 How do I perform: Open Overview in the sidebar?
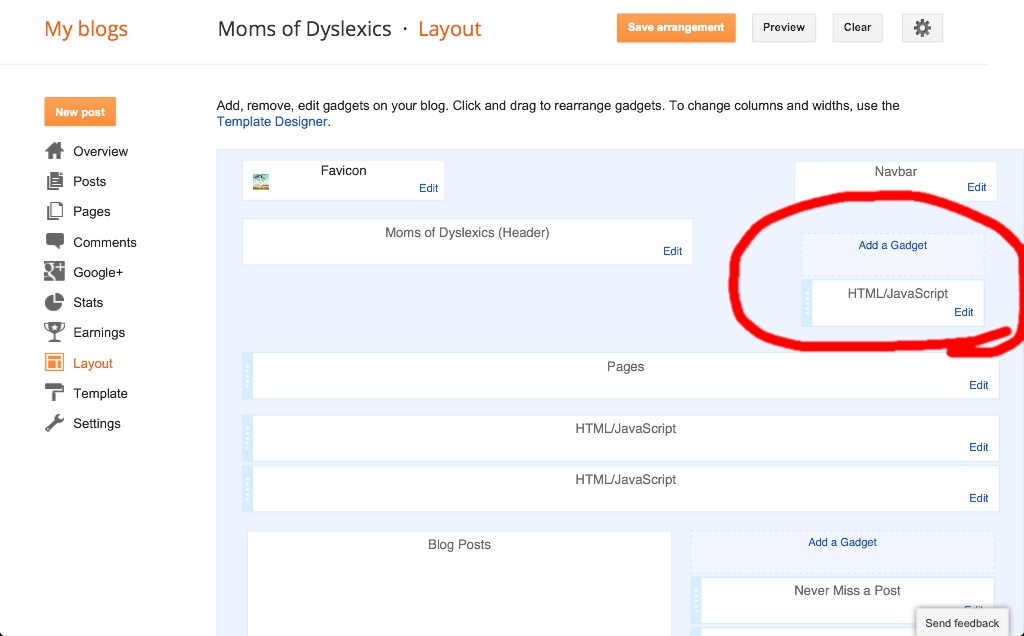[x=101, y=151]
